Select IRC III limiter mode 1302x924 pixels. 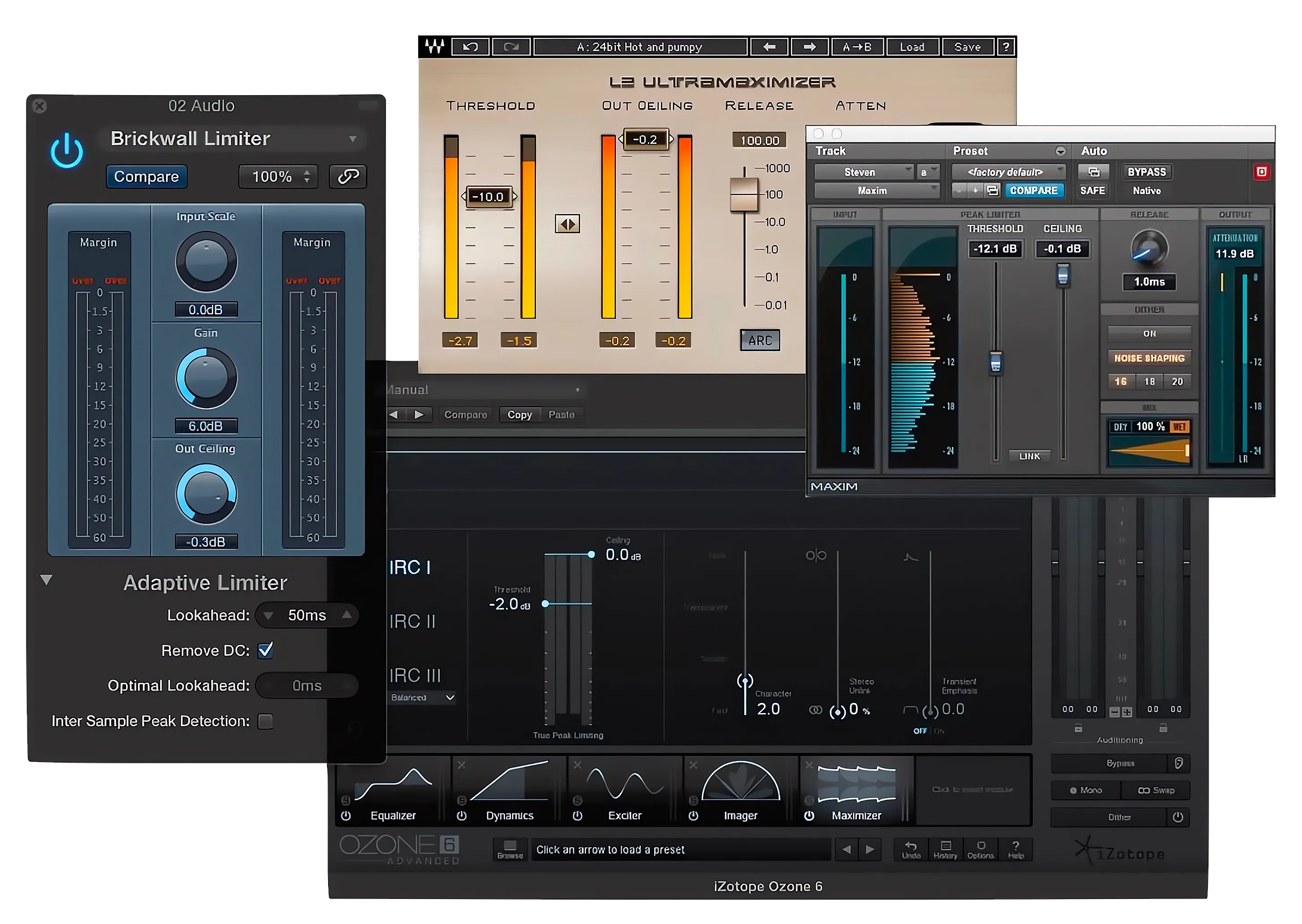coord(415,675)
